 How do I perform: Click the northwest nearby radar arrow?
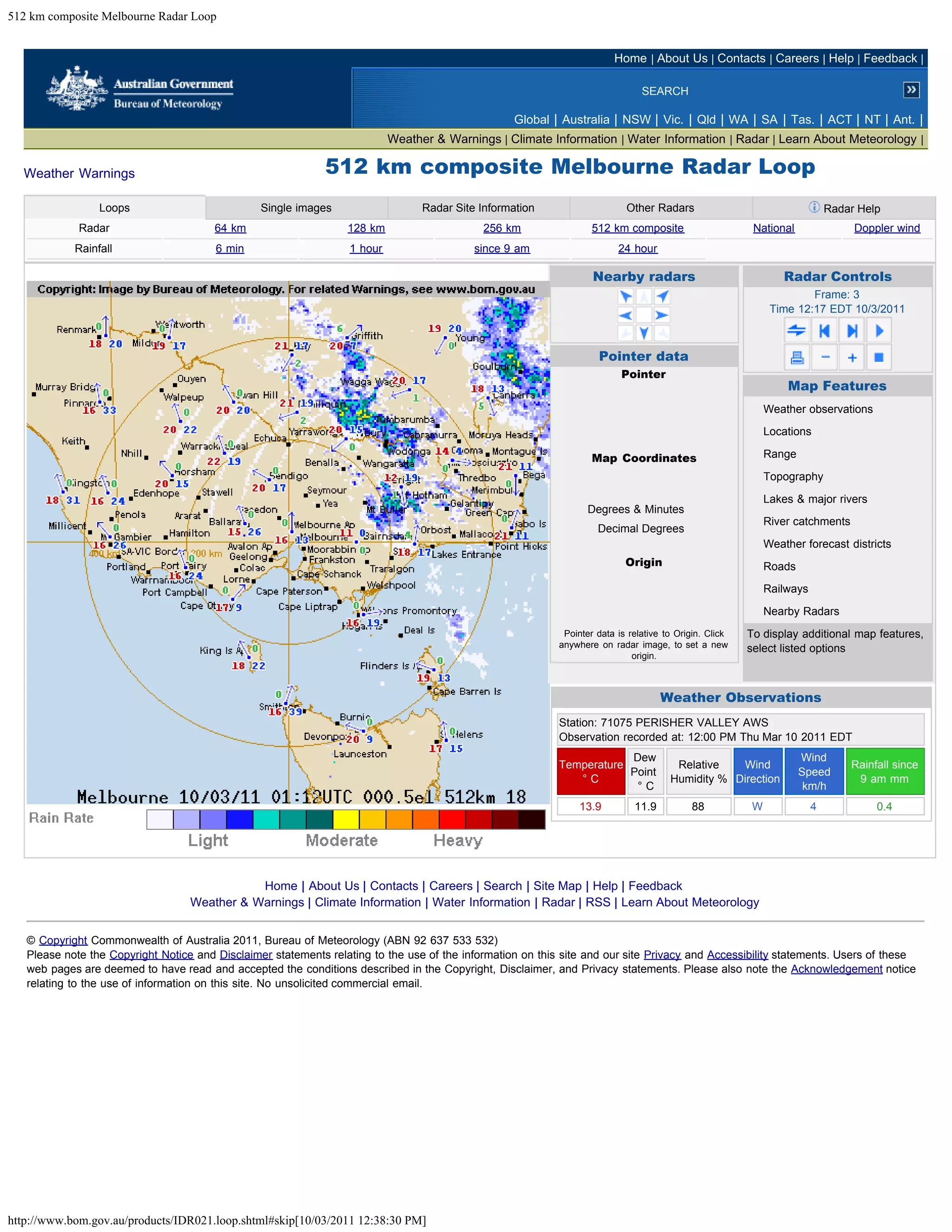626,296
